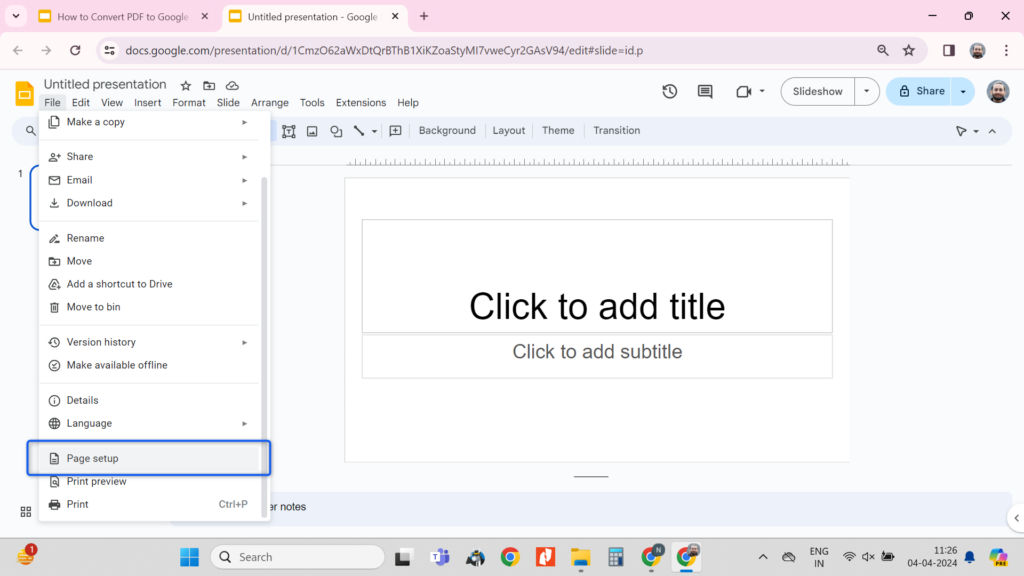The height and width of the screenshot is (576, 1024).
Task: Insert a text box from the toolbar
Action: point(289,131)
